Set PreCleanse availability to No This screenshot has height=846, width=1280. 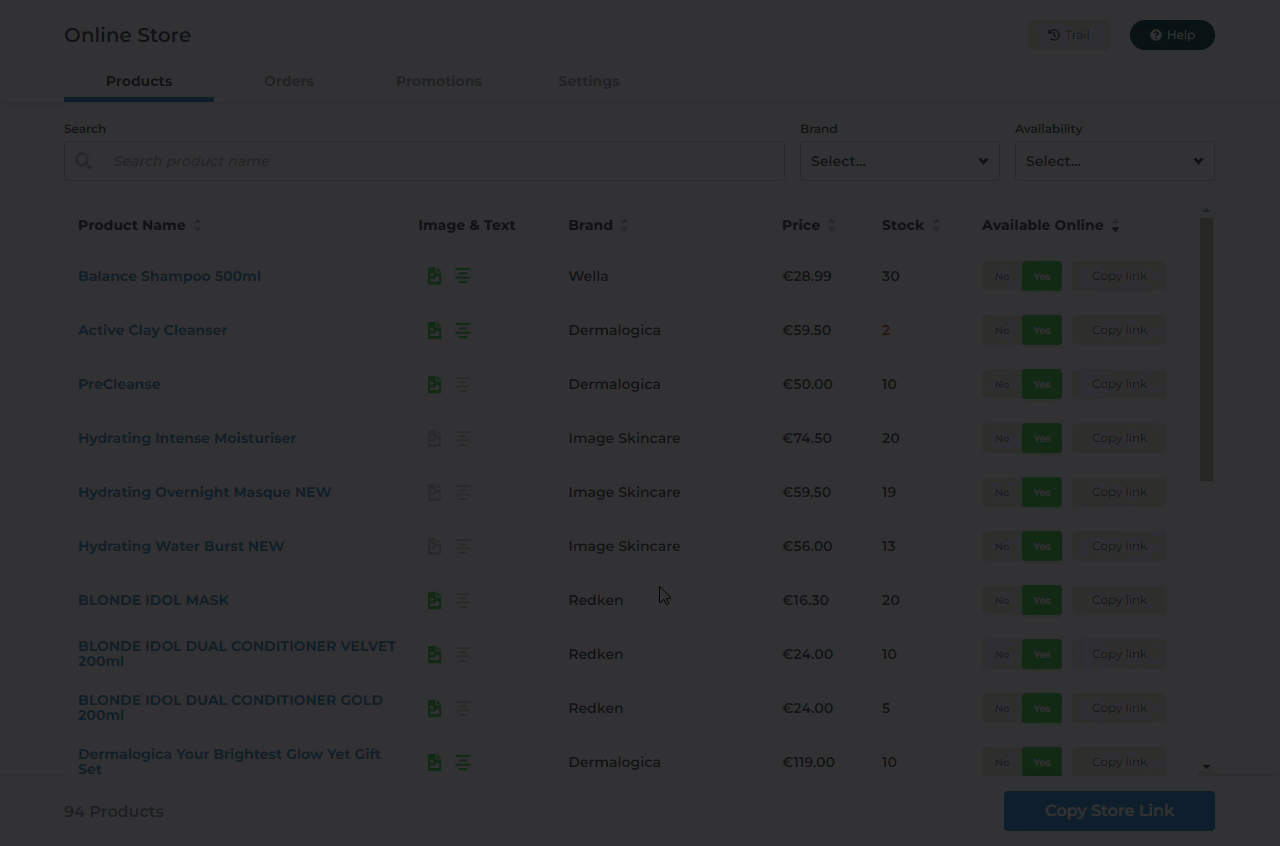(1001, 384)
